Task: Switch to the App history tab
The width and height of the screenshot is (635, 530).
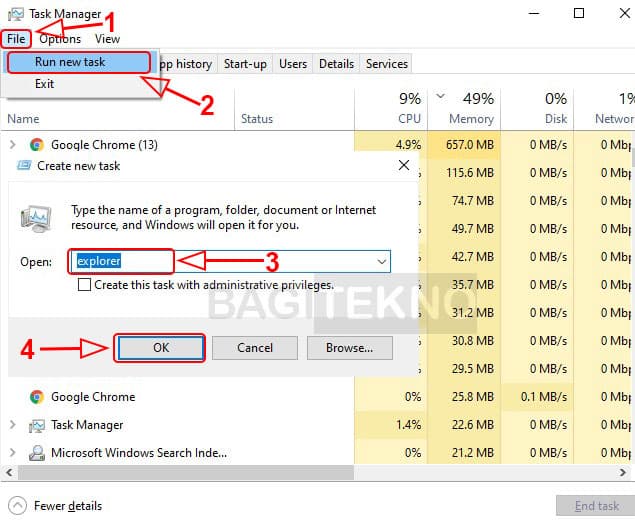Action: coord(185,64)
